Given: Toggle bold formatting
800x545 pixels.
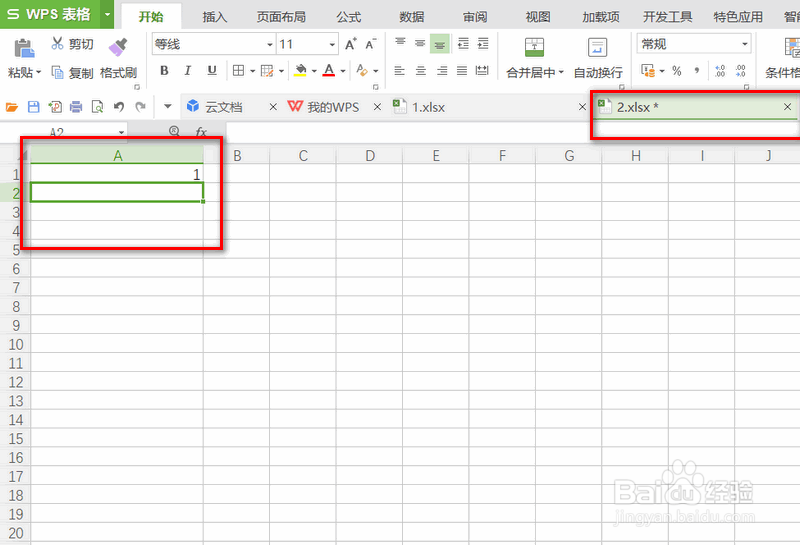Looking at the screenshot, I should (x=164, y=70).
